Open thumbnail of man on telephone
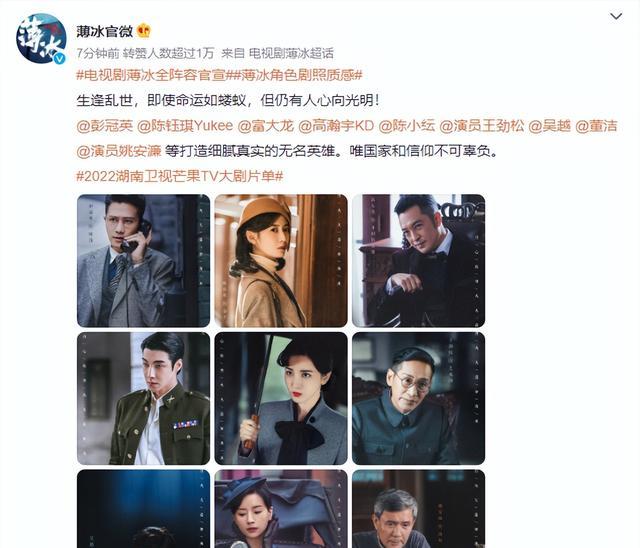Viewport: 640px width, 548px height. tap(143, 261)
